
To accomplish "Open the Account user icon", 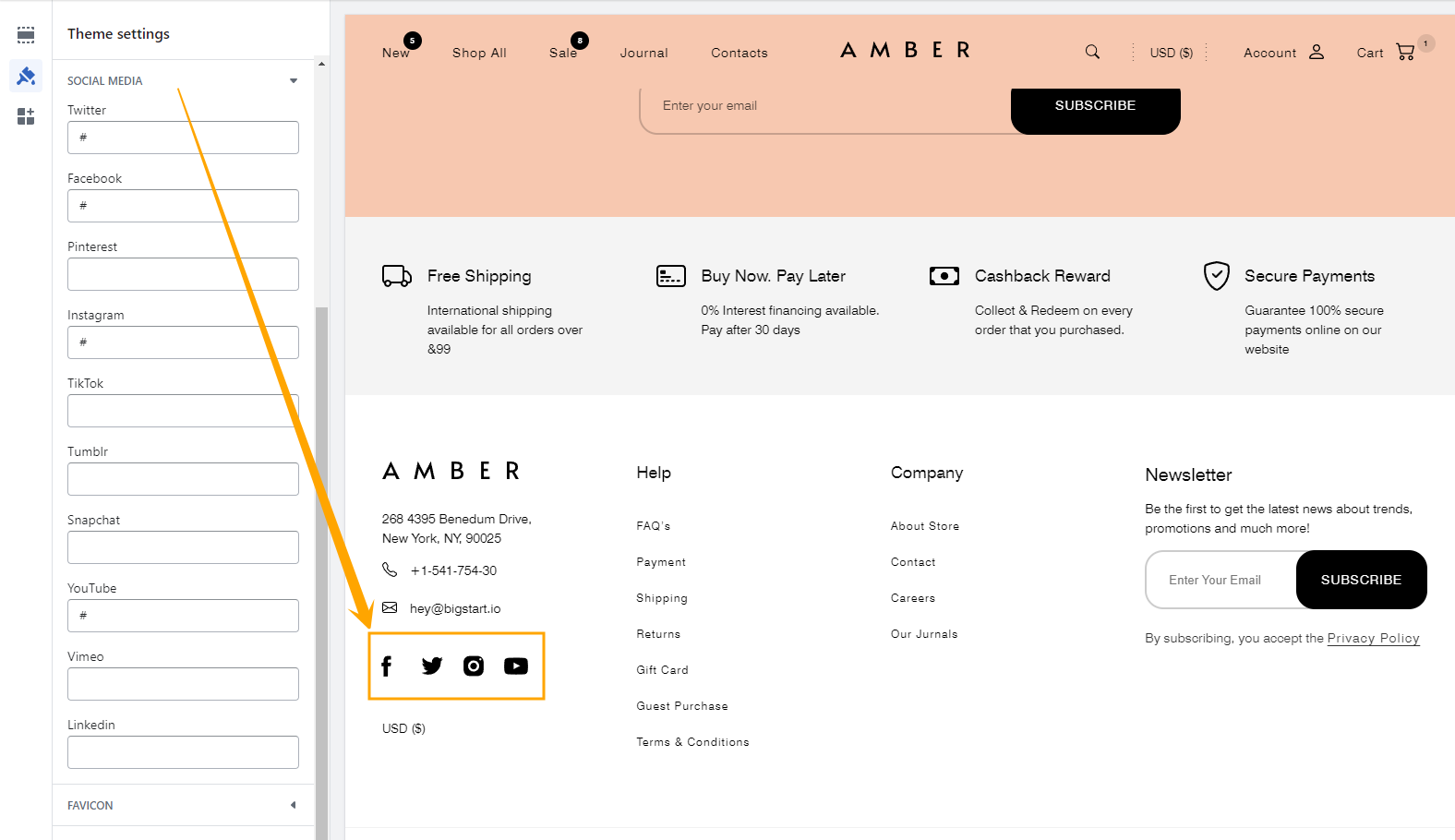I will pyautogui.click(x=1317, y=52).
